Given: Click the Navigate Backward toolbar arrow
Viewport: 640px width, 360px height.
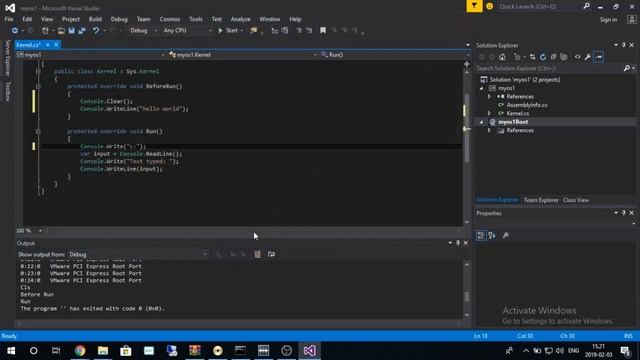Looking at the screenshot, I should tap(15, 31).
